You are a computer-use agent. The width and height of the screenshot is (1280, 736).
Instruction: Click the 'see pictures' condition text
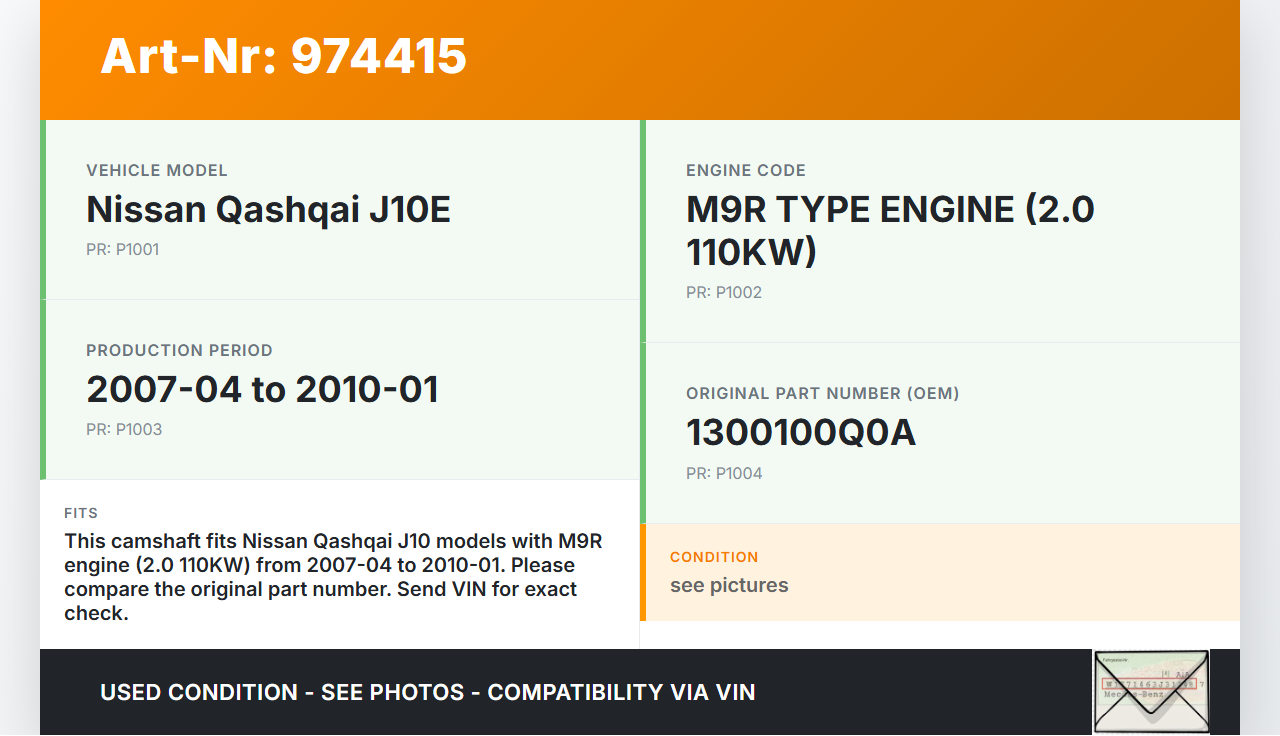pos(729,586)
